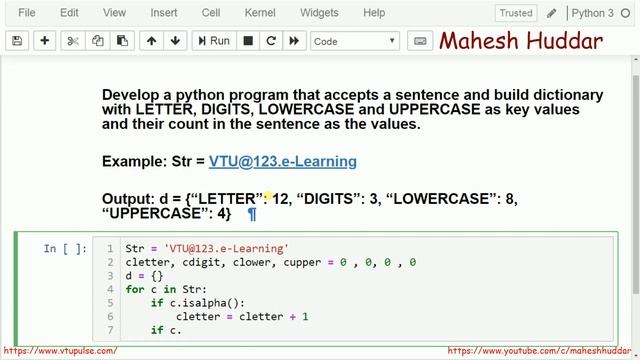The image size is (640, 360).
Task: Insert a new cell with plus icon
Action: pos(44,41)
